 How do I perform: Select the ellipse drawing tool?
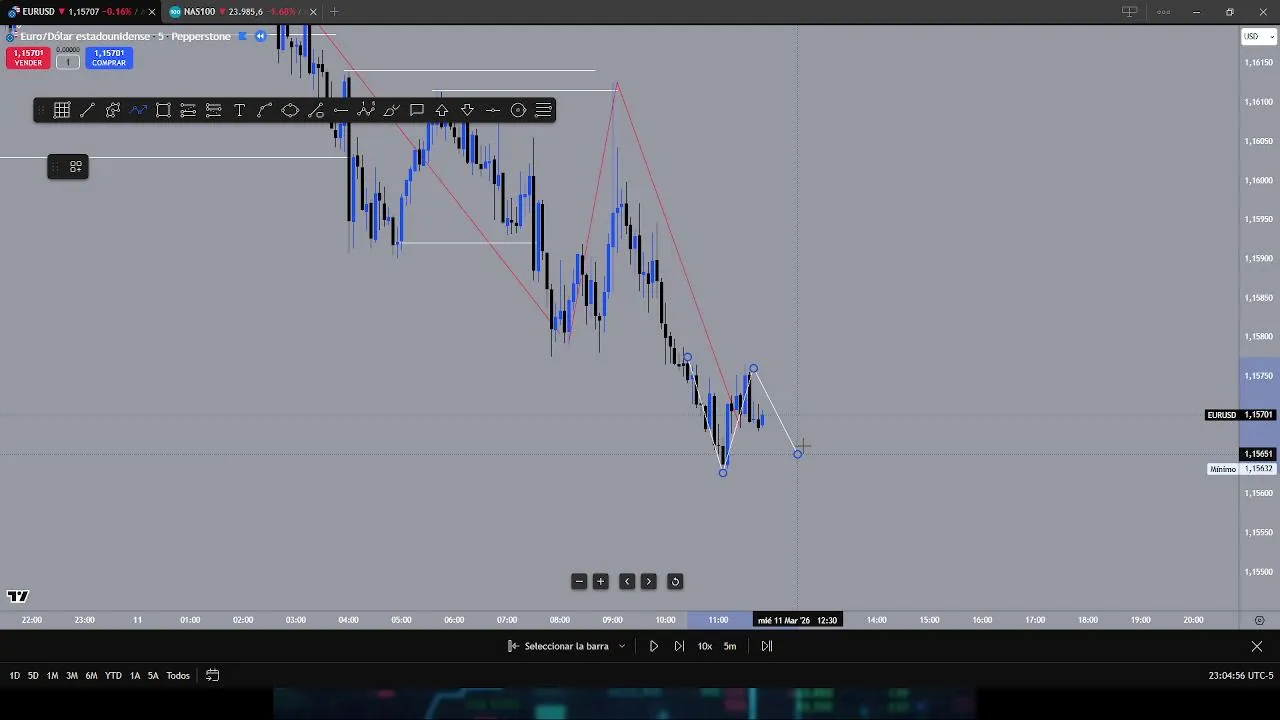pos(290,110)
